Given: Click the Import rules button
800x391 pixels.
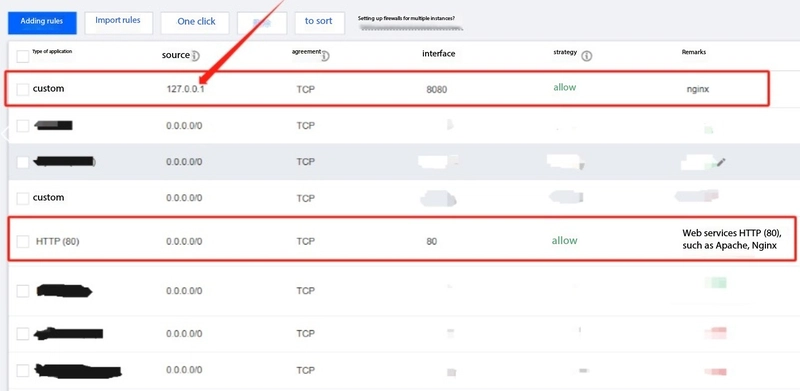Looking at the screenshot, I should (x=118, y=22).
